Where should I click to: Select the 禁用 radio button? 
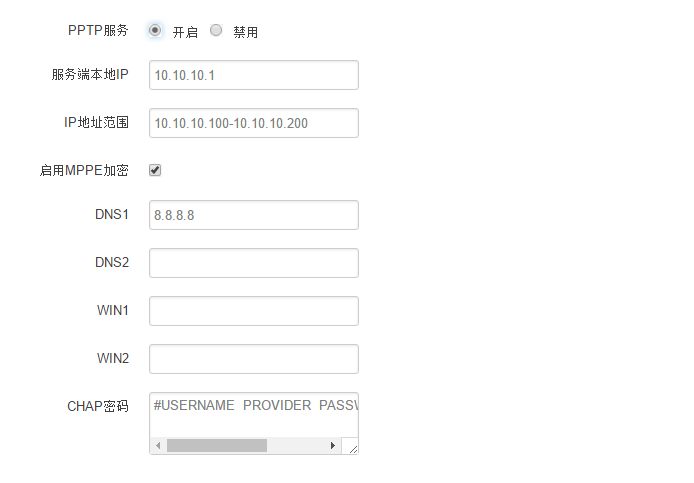click(216, 30)
